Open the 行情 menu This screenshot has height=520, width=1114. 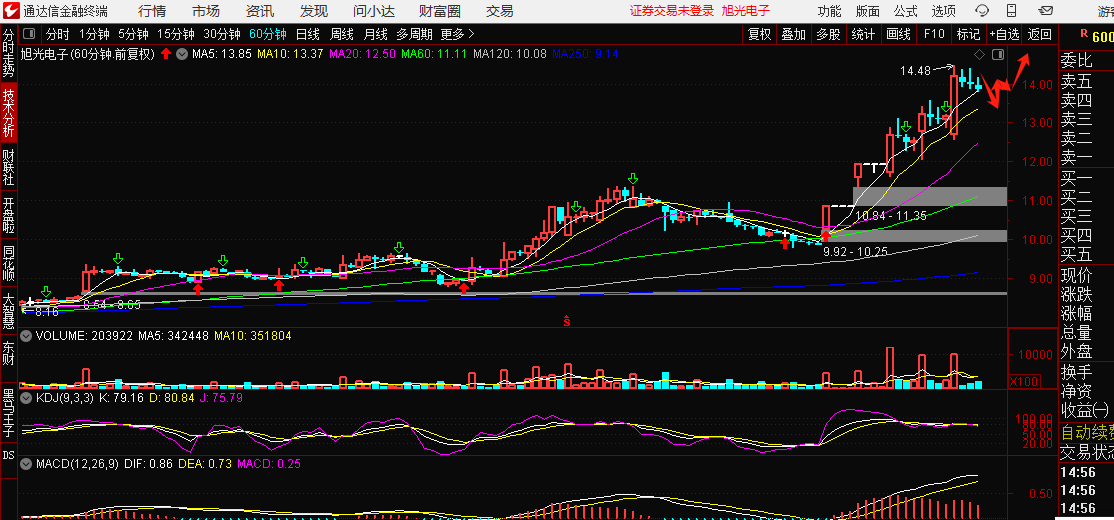pyautogui.click(x=152, y=11)
